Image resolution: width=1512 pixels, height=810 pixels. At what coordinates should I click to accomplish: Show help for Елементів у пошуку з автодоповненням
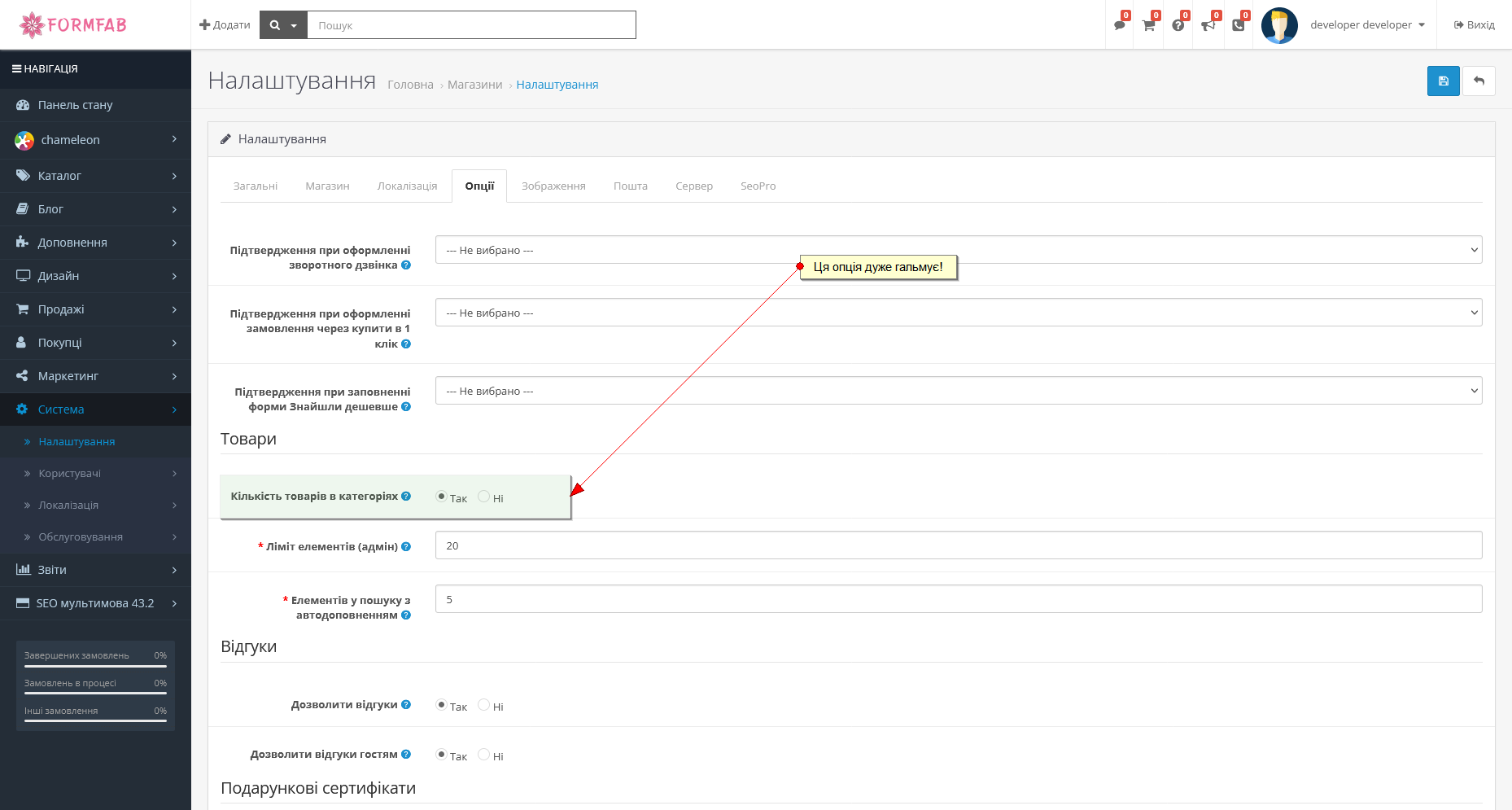tap(406, 615)
